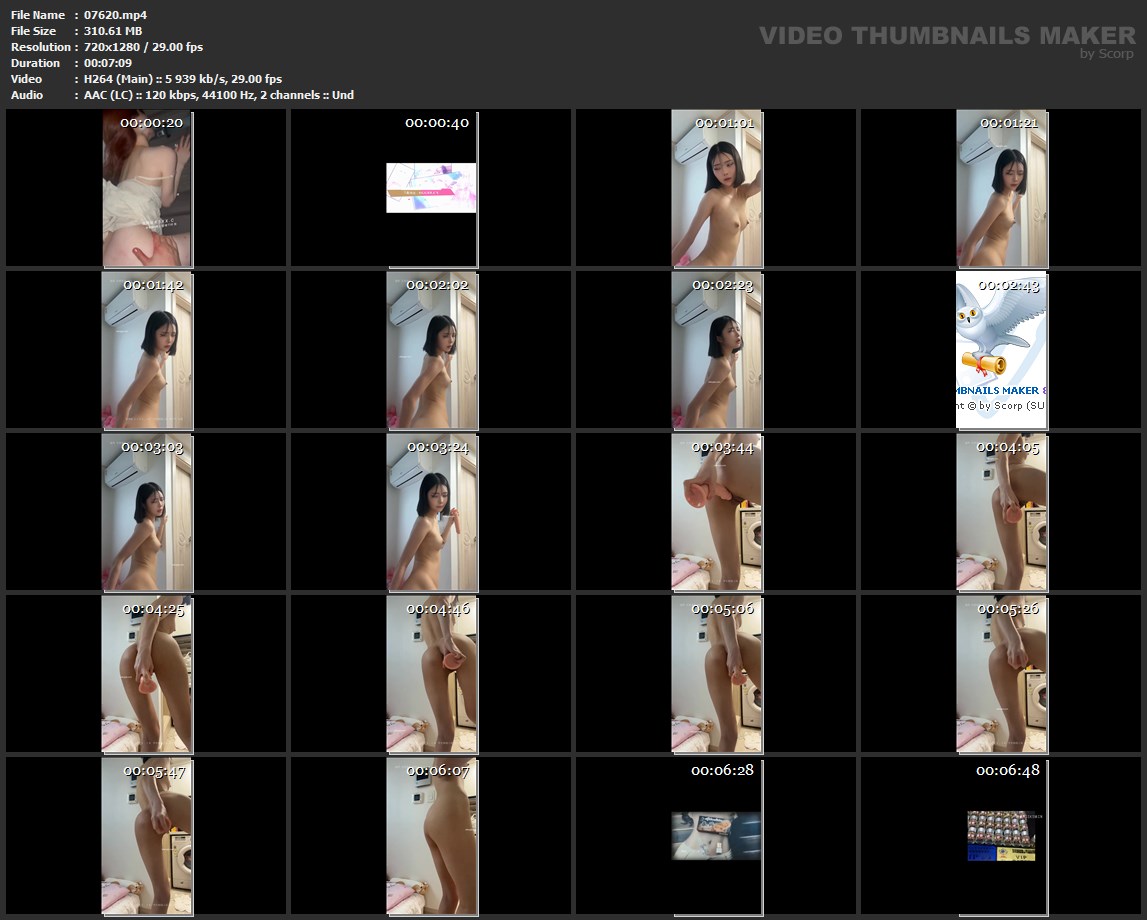
Task: Open the thumbnail at 00:02:43
Action: click(1001, 350)
